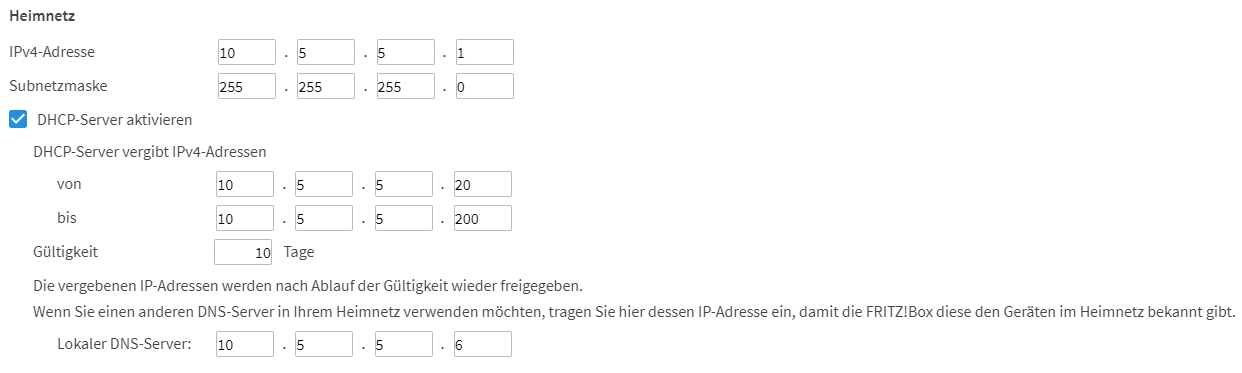
Task: Select the DHCP 'von' second octet field
Action: coord(324,184)
